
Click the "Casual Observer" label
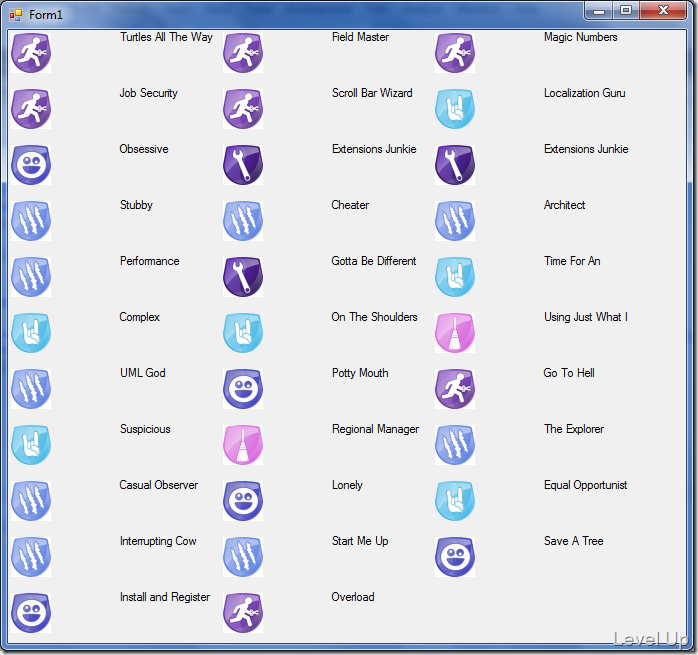click(x=158, y=485)
